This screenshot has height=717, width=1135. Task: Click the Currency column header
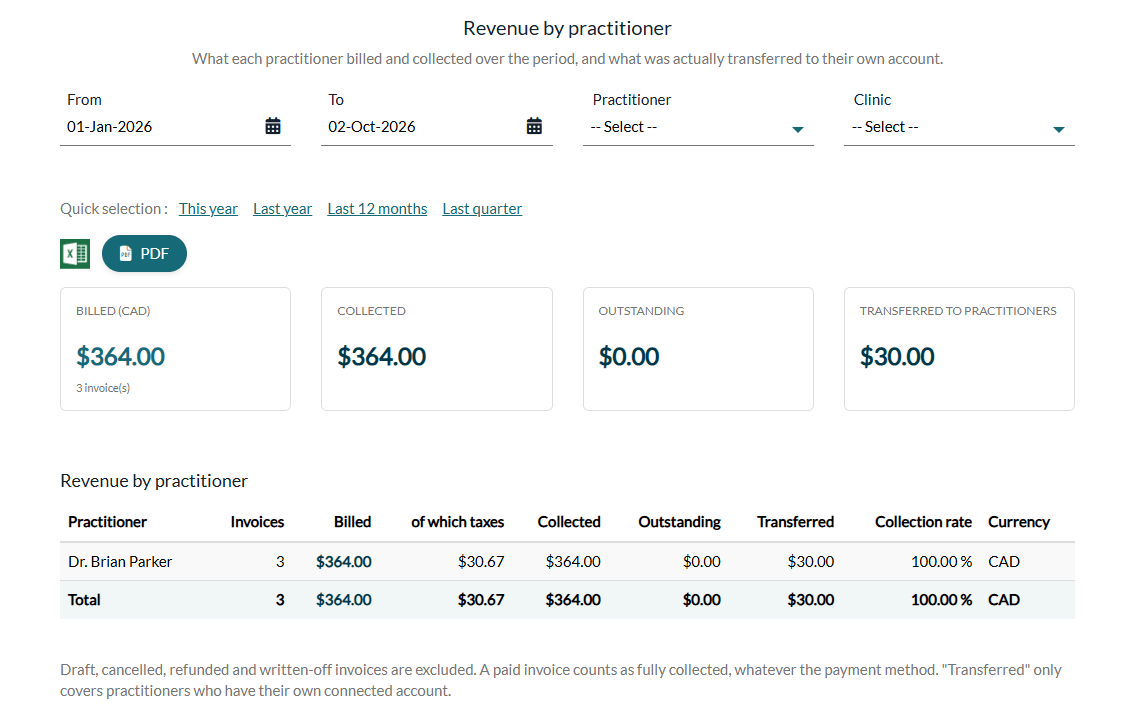(x=1018, y=522)
